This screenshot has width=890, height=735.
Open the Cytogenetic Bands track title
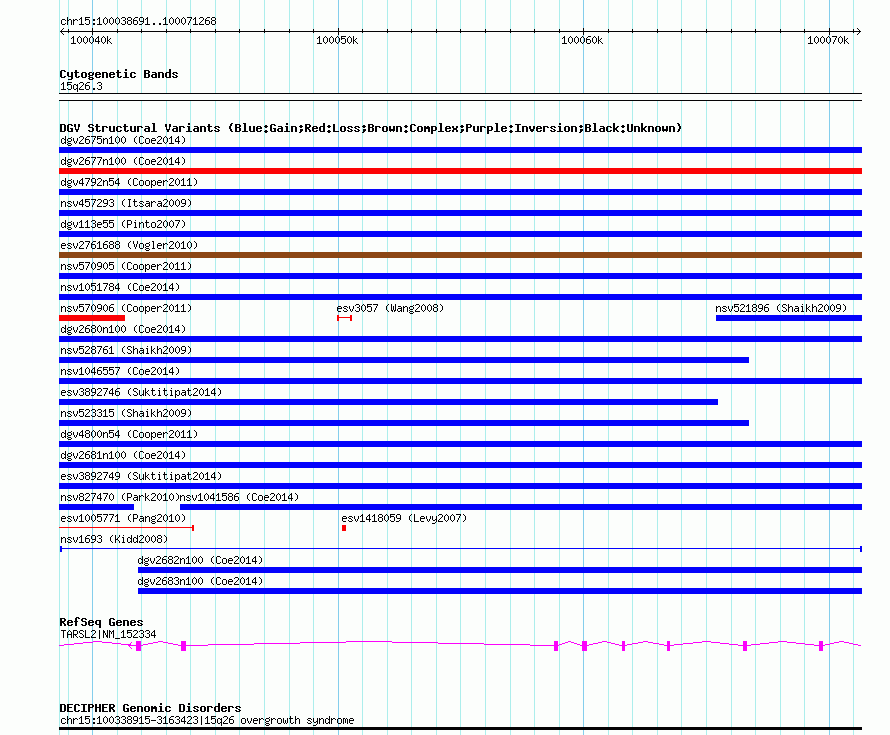point(119,74)
